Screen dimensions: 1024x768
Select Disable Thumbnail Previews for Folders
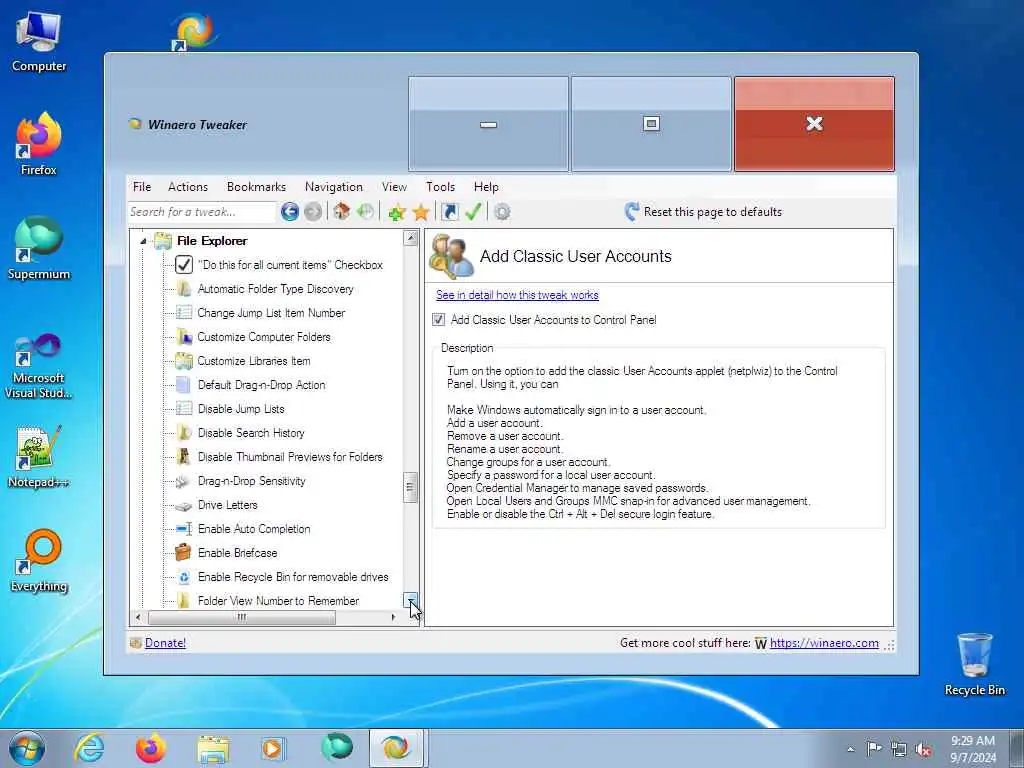[x=290, y=457]
